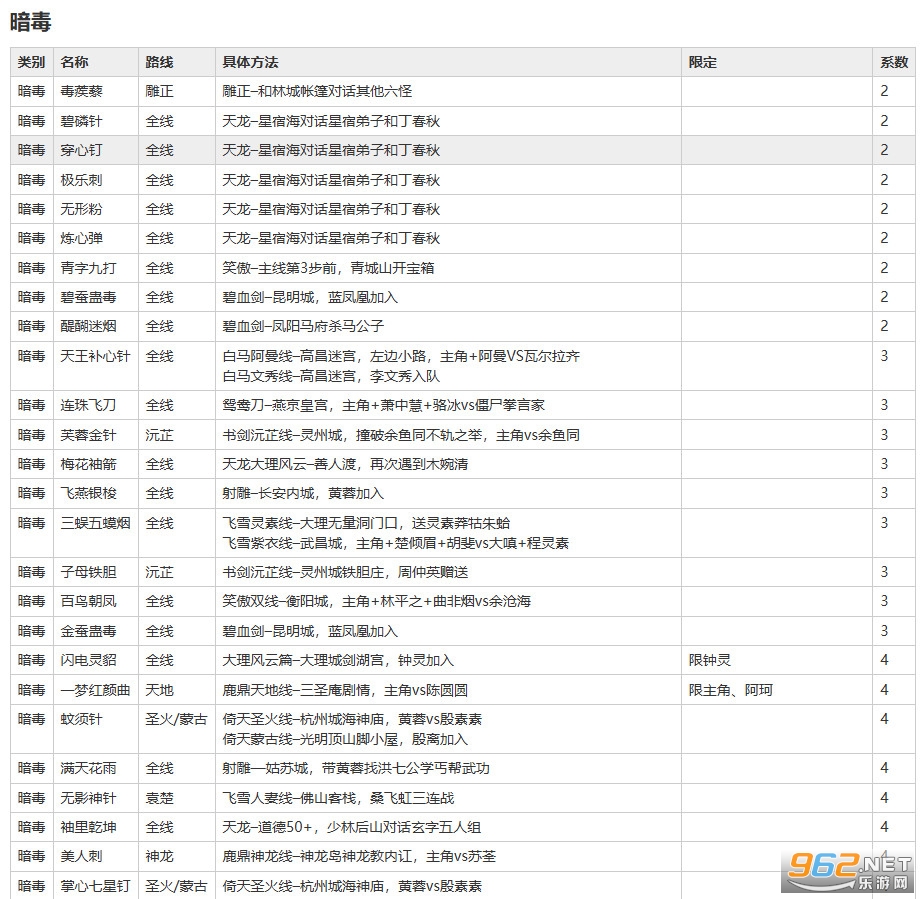
Task: Select the 子母铁胆 name cell
Action: pos(96,572)
